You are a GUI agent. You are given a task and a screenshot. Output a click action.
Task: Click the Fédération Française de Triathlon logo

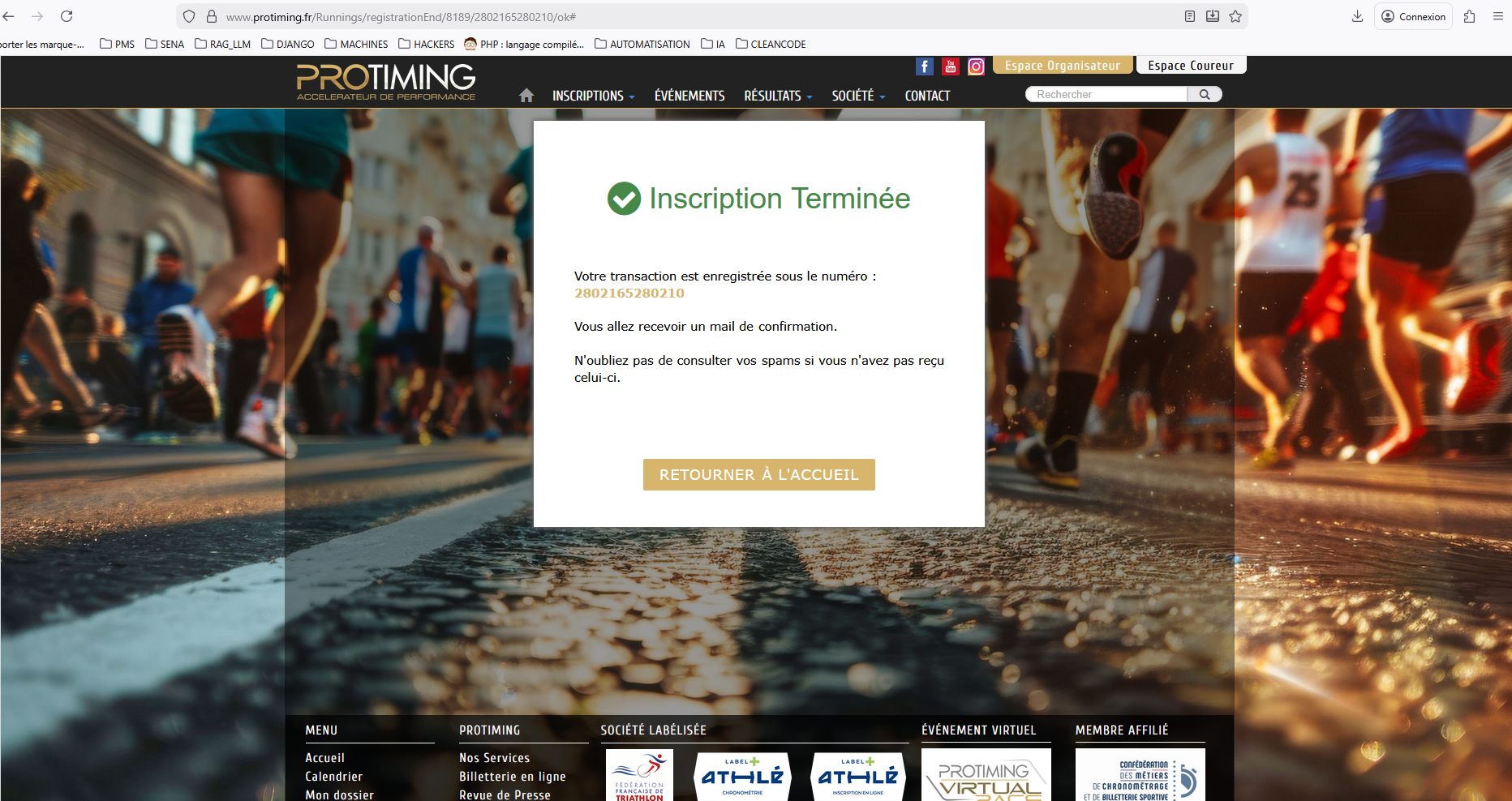pyautogui.click(x=639, y=776)
